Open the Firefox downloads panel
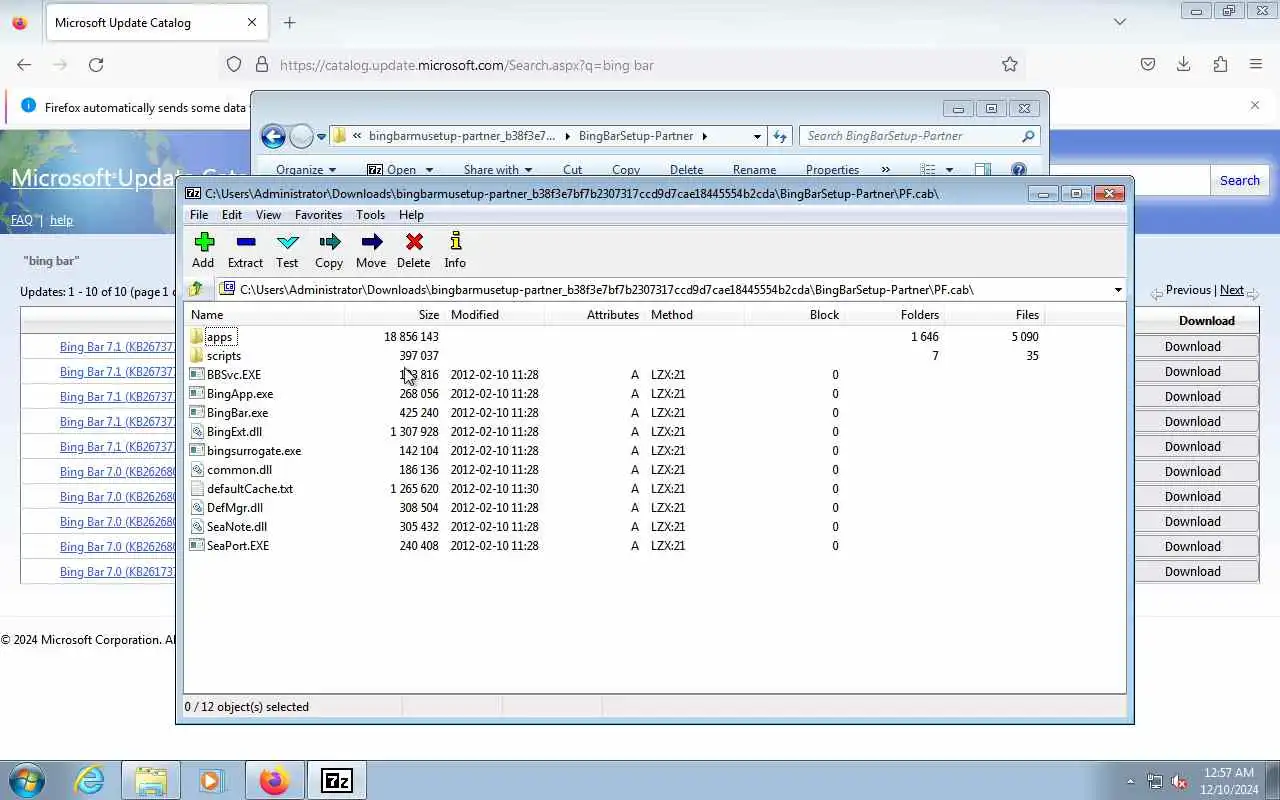The width and height of the screenshot is (1280, 800). coord(1184,64)
